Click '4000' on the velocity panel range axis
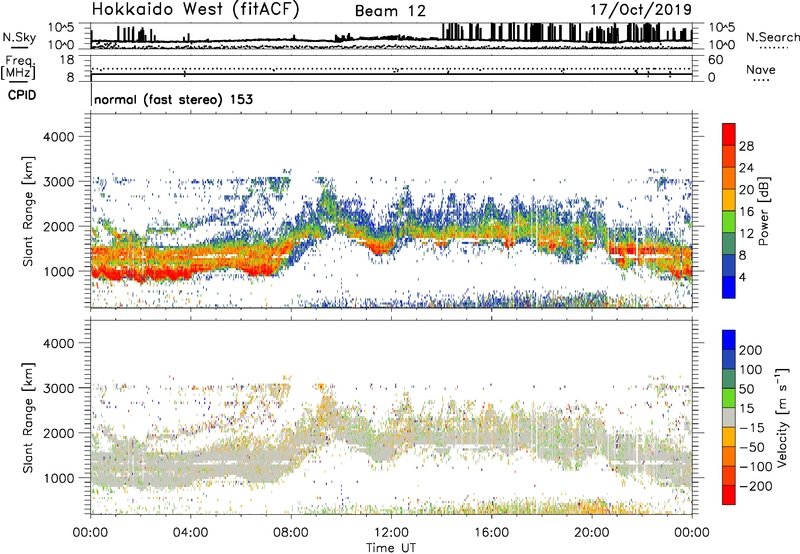The image size is (800, 554). pyautogui.click(x=59, y=343)
